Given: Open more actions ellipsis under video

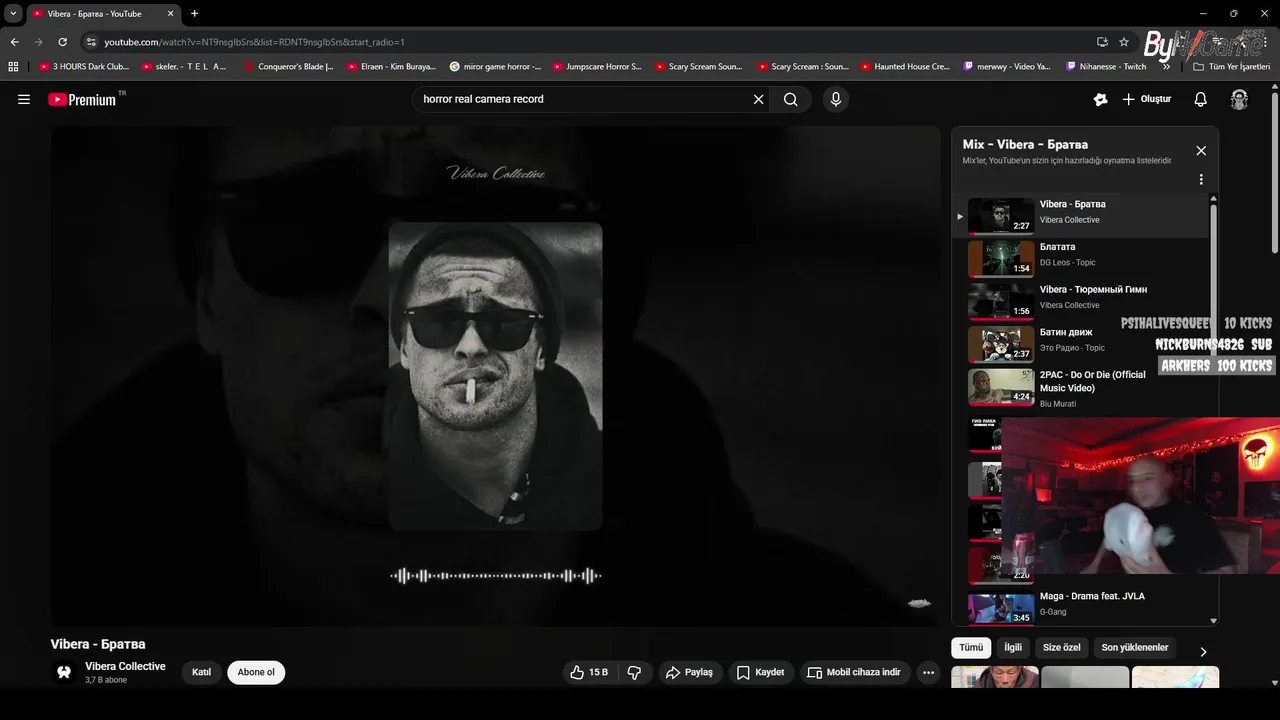Looking at the screenshot, I should coord(928,673).
